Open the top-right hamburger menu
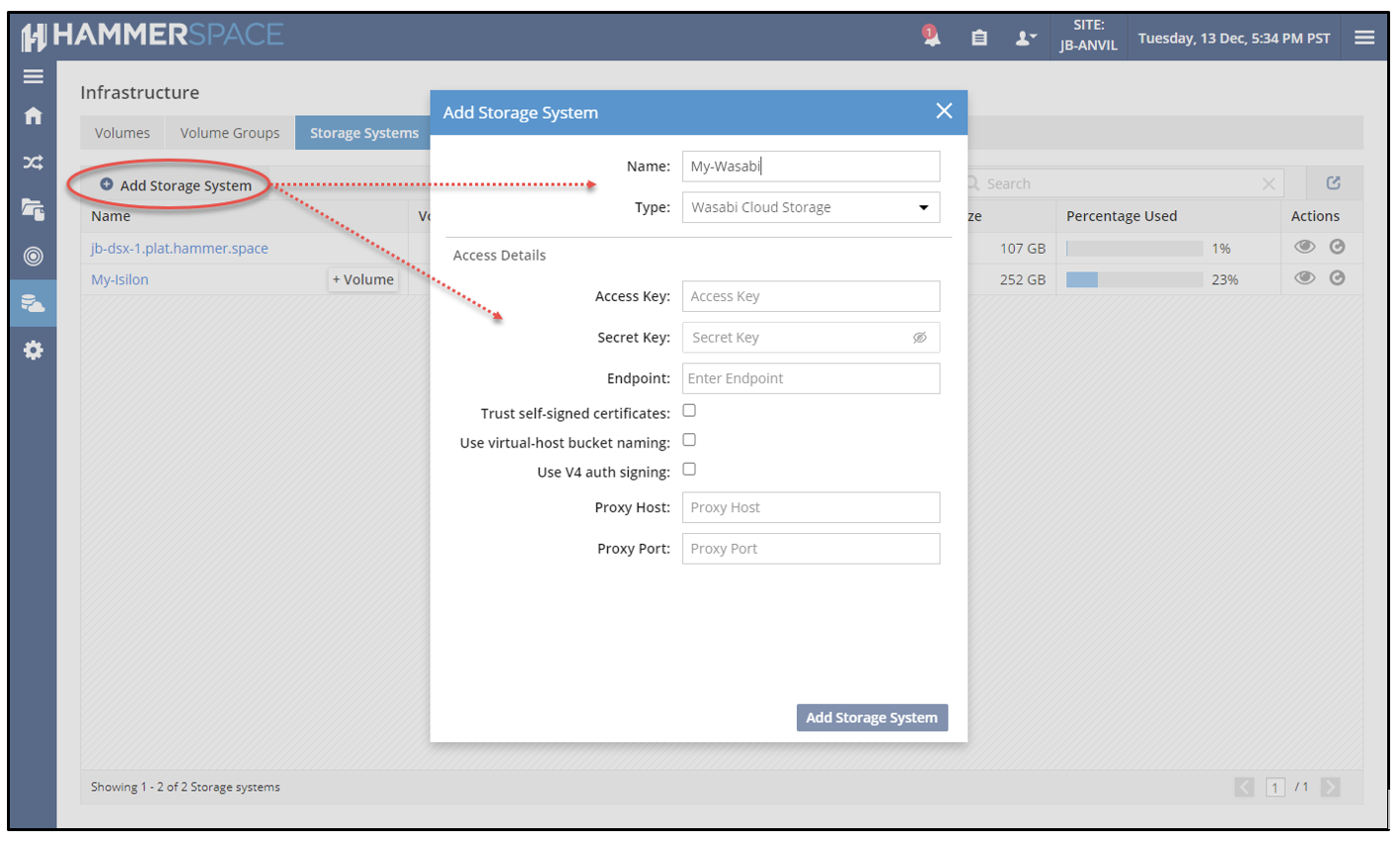 1364,38
